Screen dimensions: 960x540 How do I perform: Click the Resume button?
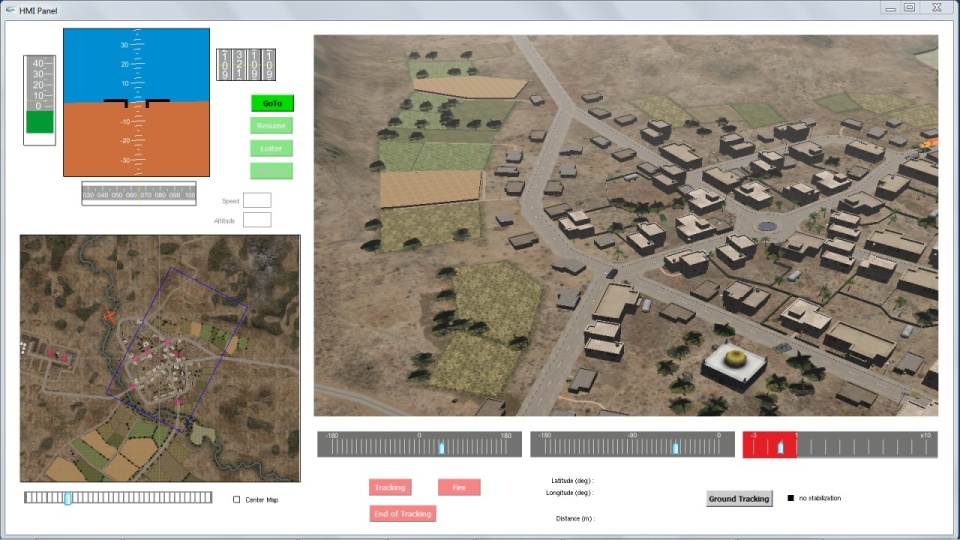point(271,126)
